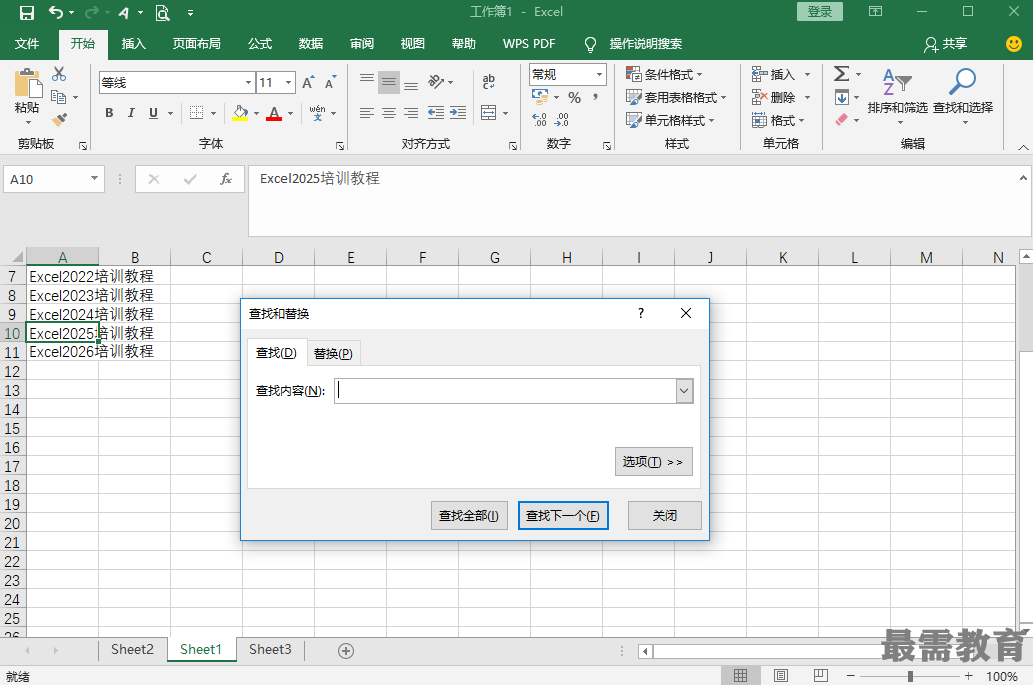Open the AutoSum function
This screenshot has height=685, width=1033.
[841, 74]
